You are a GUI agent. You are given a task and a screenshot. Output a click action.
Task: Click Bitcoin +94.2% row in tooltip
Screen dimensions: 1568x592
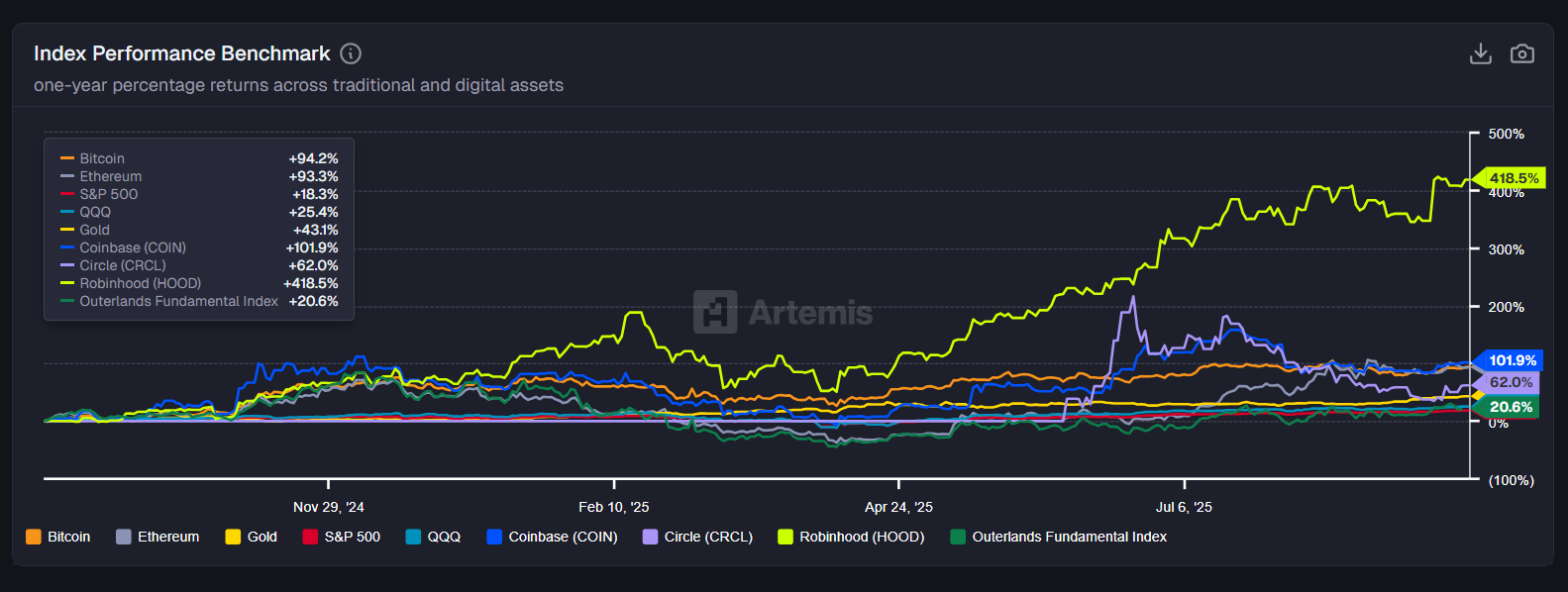199,158
